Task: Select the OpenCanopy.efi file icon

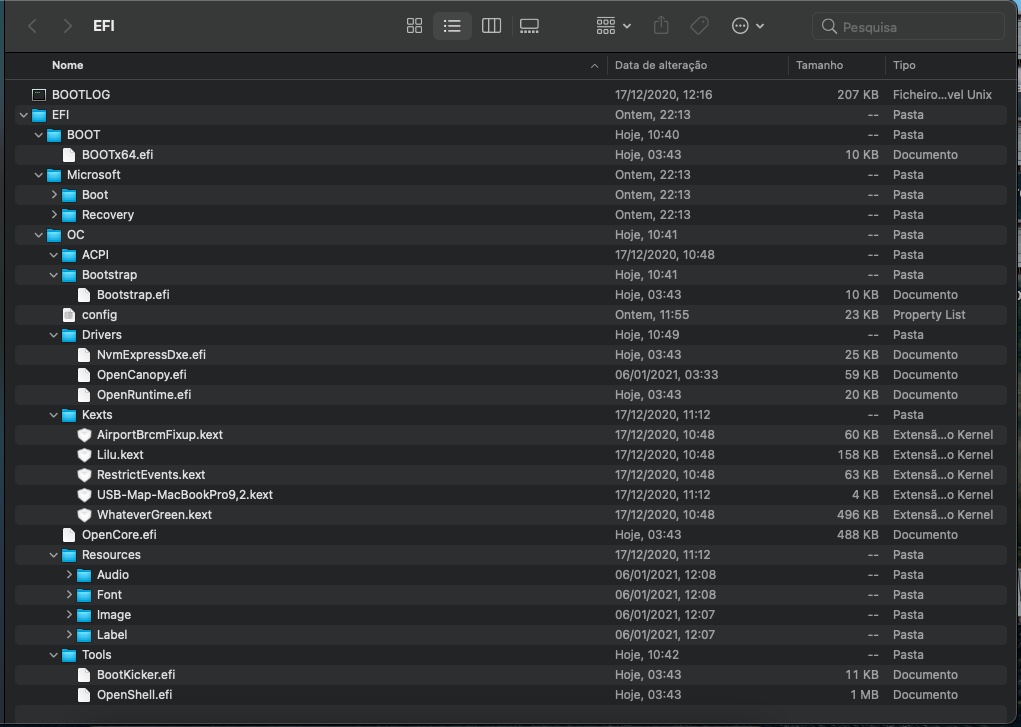Action: 83,375
